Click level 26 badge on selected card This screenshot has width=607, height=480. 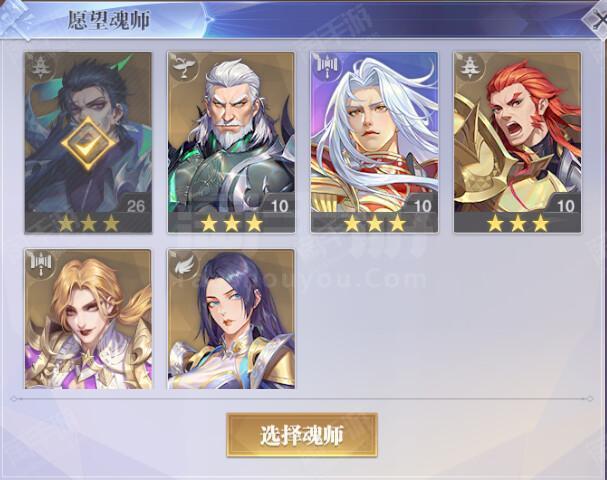click(136, 206)
